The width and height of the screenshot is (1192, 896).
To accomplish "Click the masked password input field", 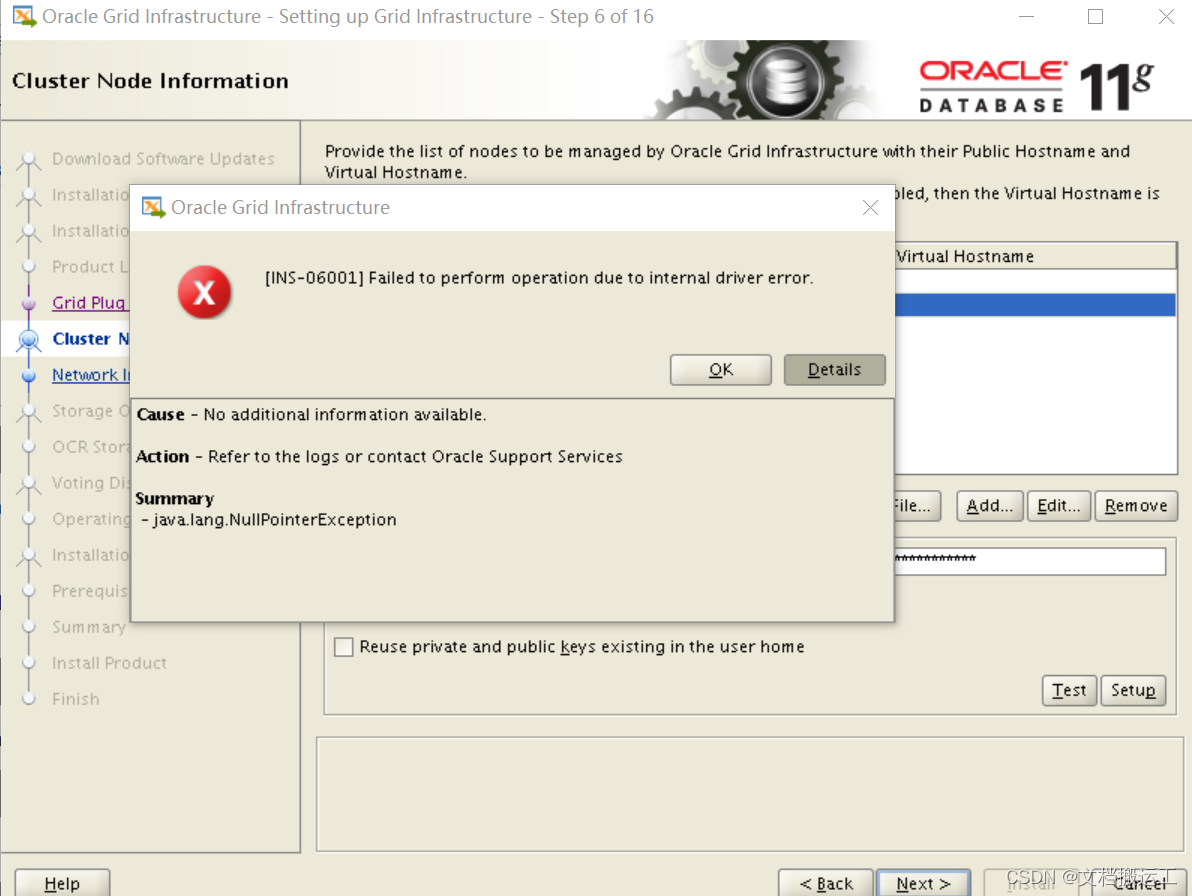I will tap(1029, 561).
